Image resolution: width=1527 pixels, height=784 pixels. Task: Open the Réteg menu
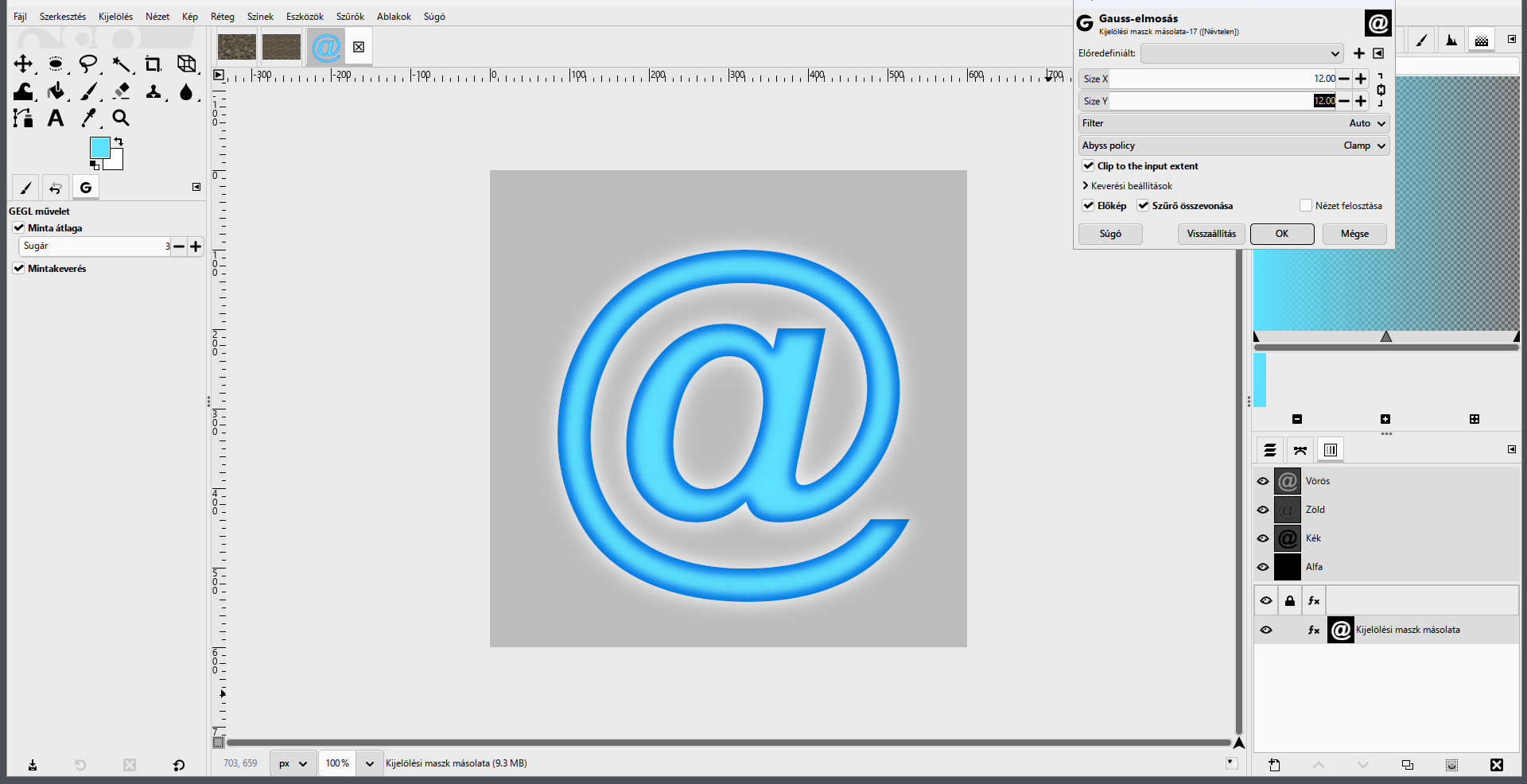[223, 17]
